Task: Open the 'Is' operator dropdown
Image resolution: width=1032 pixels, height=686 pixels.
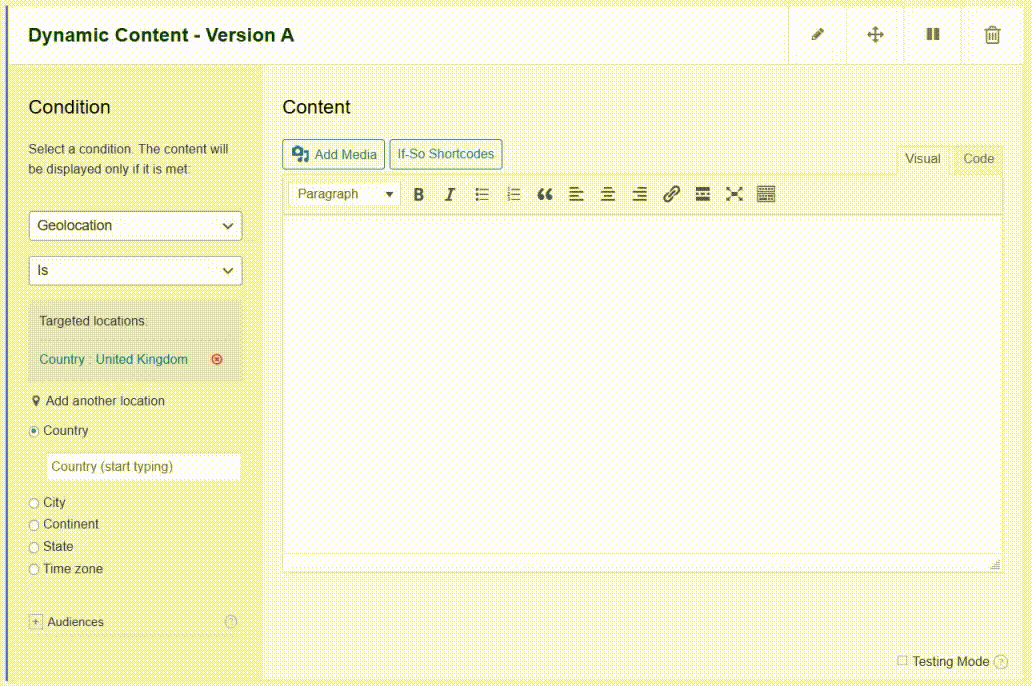Action: point(135,271)
